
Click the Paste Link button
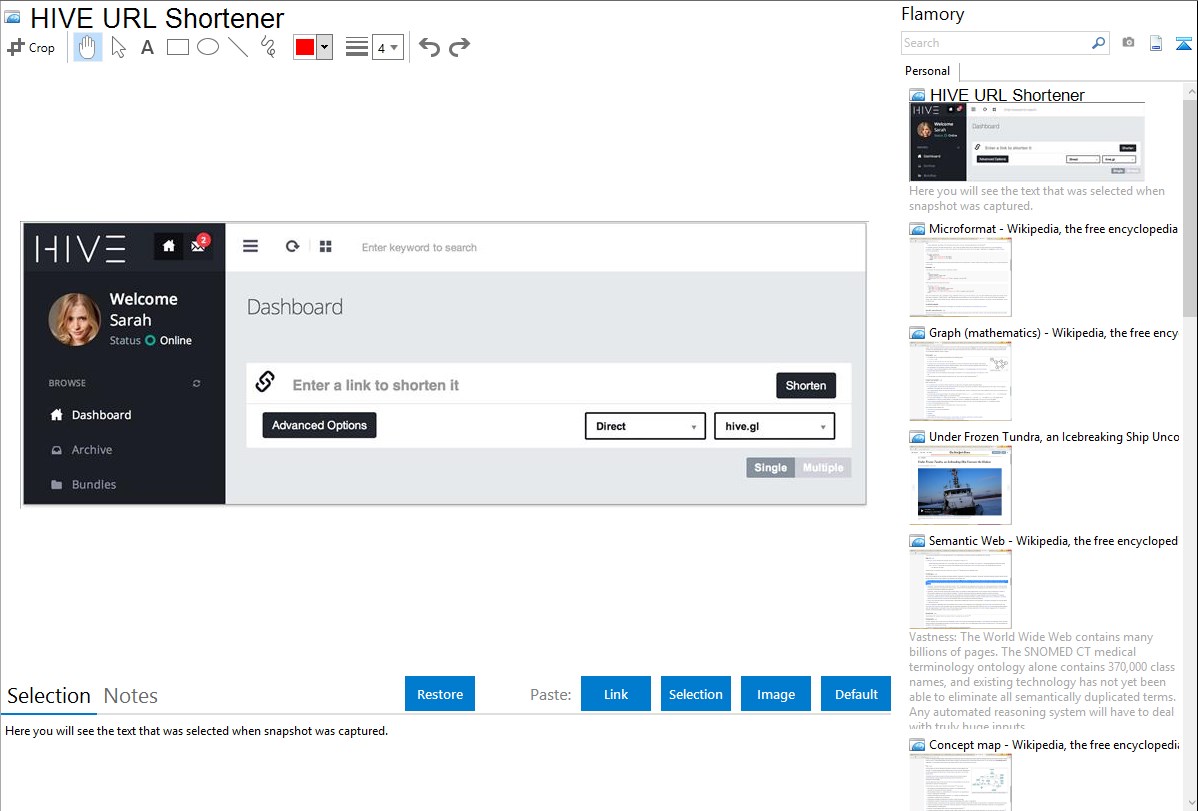point(616,694)
